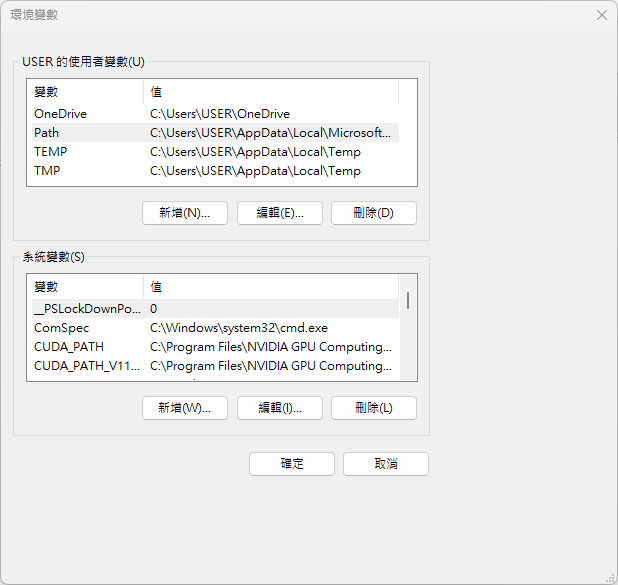Close the 環境變數 dialog window
Viewport: 618px width, 585px height.
[601, 15]
